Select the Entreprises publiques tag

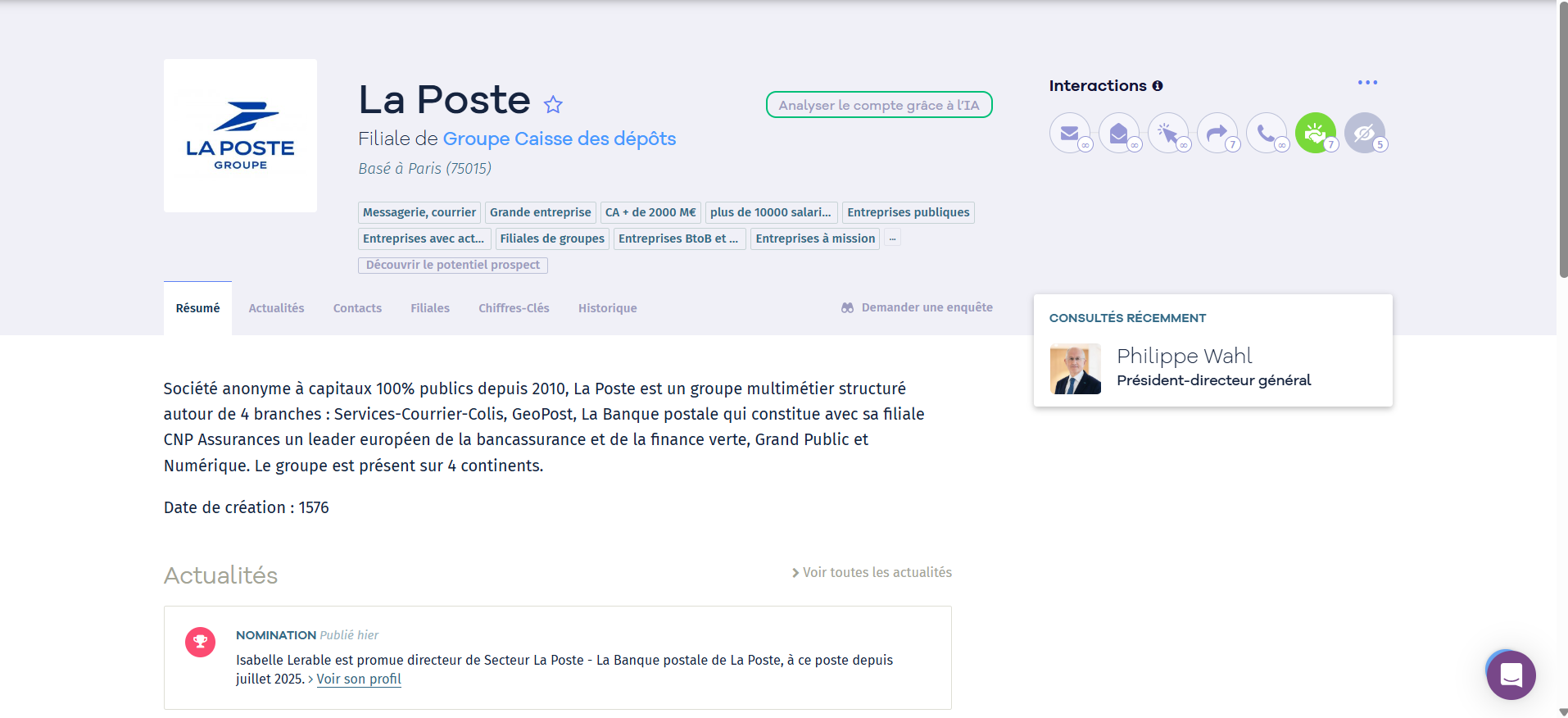(x=909, y=212)
